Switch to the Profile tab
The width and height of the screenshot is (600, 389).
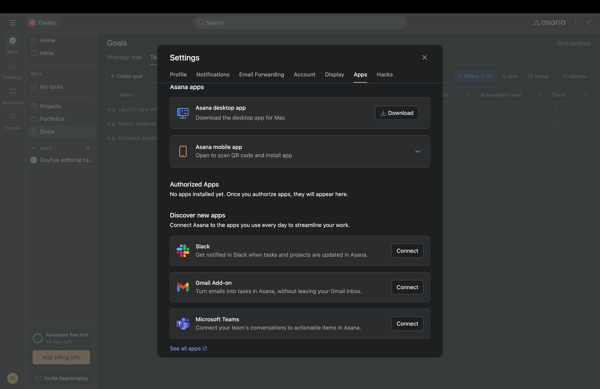(x=178, y=75)
